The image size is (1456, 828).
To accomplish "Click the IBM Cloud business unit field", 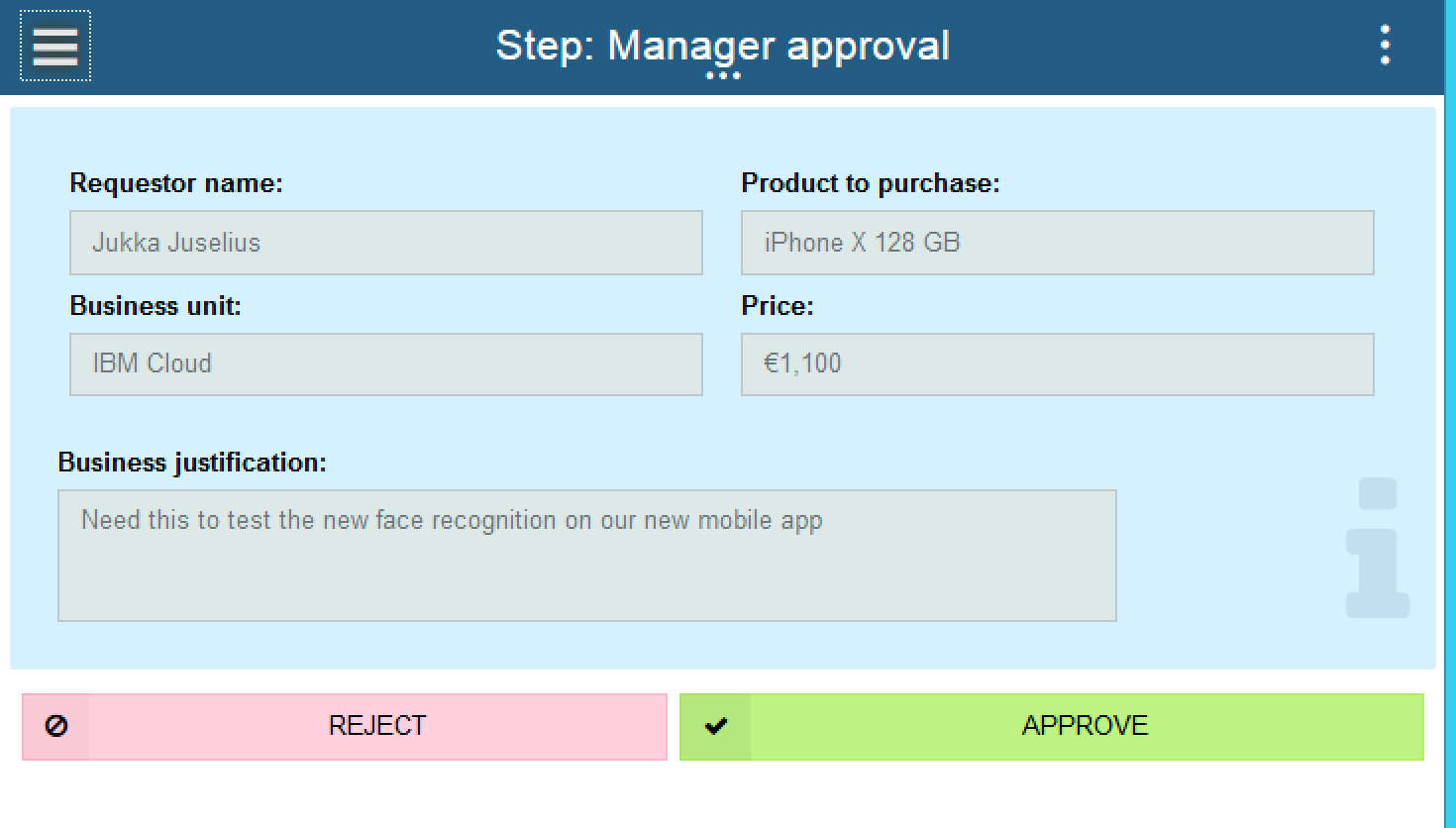I will 384,364.
